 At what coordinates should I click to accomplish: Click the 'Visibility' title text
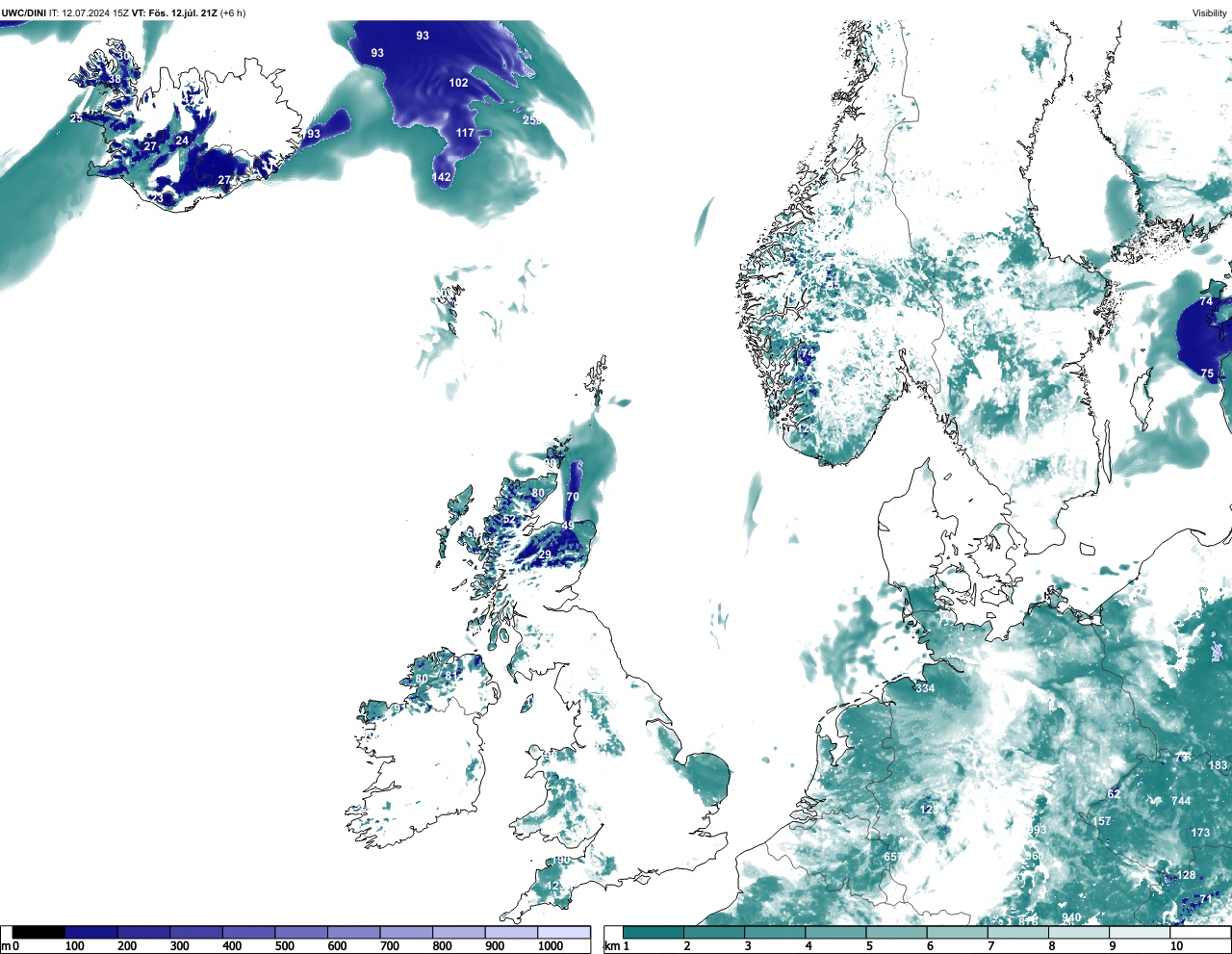coord(1210,13)
